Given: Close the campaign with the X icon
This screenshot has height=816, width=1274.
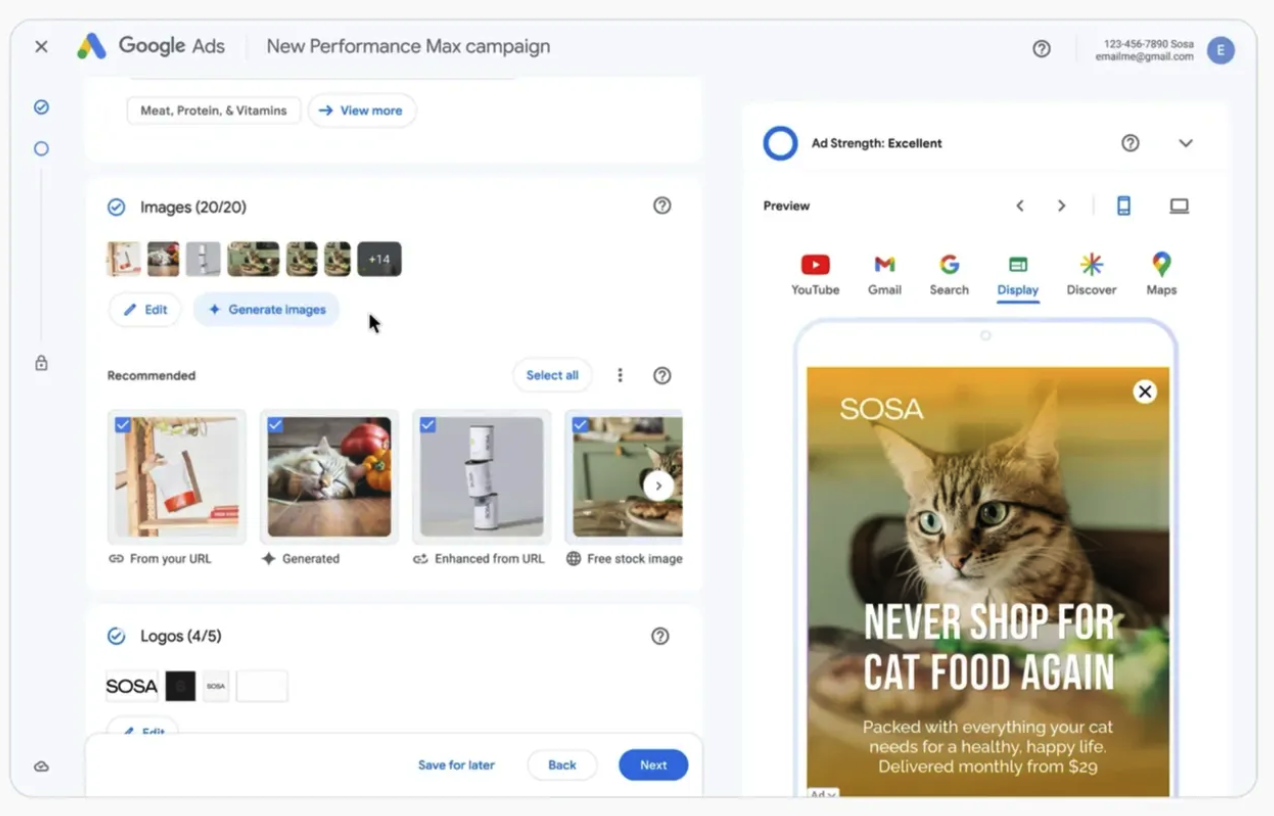Looking at the screenshot, I should (x=41, y=47).
